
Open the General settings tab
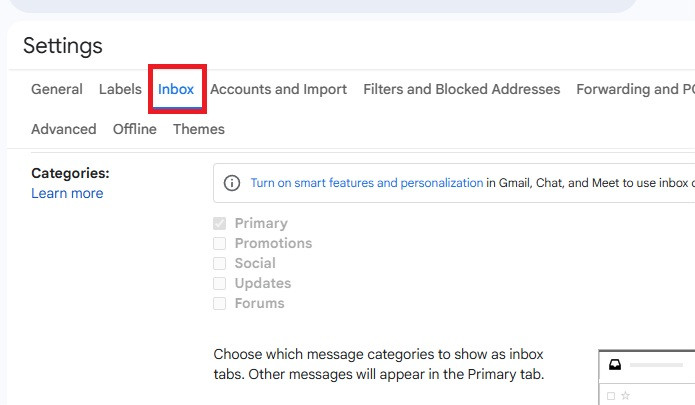click(57, 89)
